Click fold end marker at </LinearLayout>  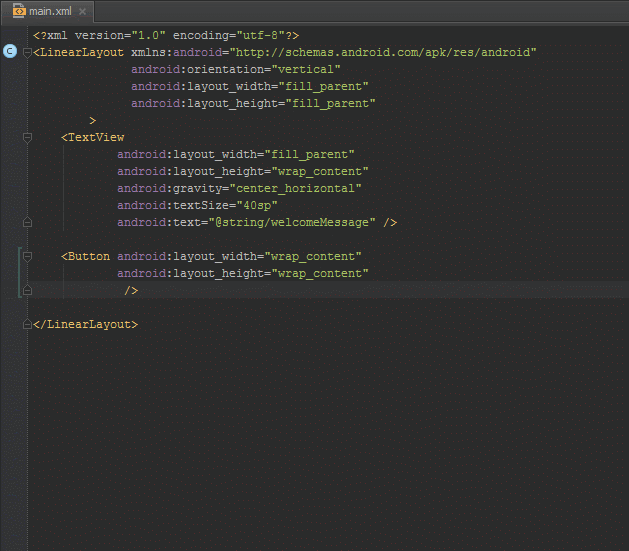click(27, 324)
